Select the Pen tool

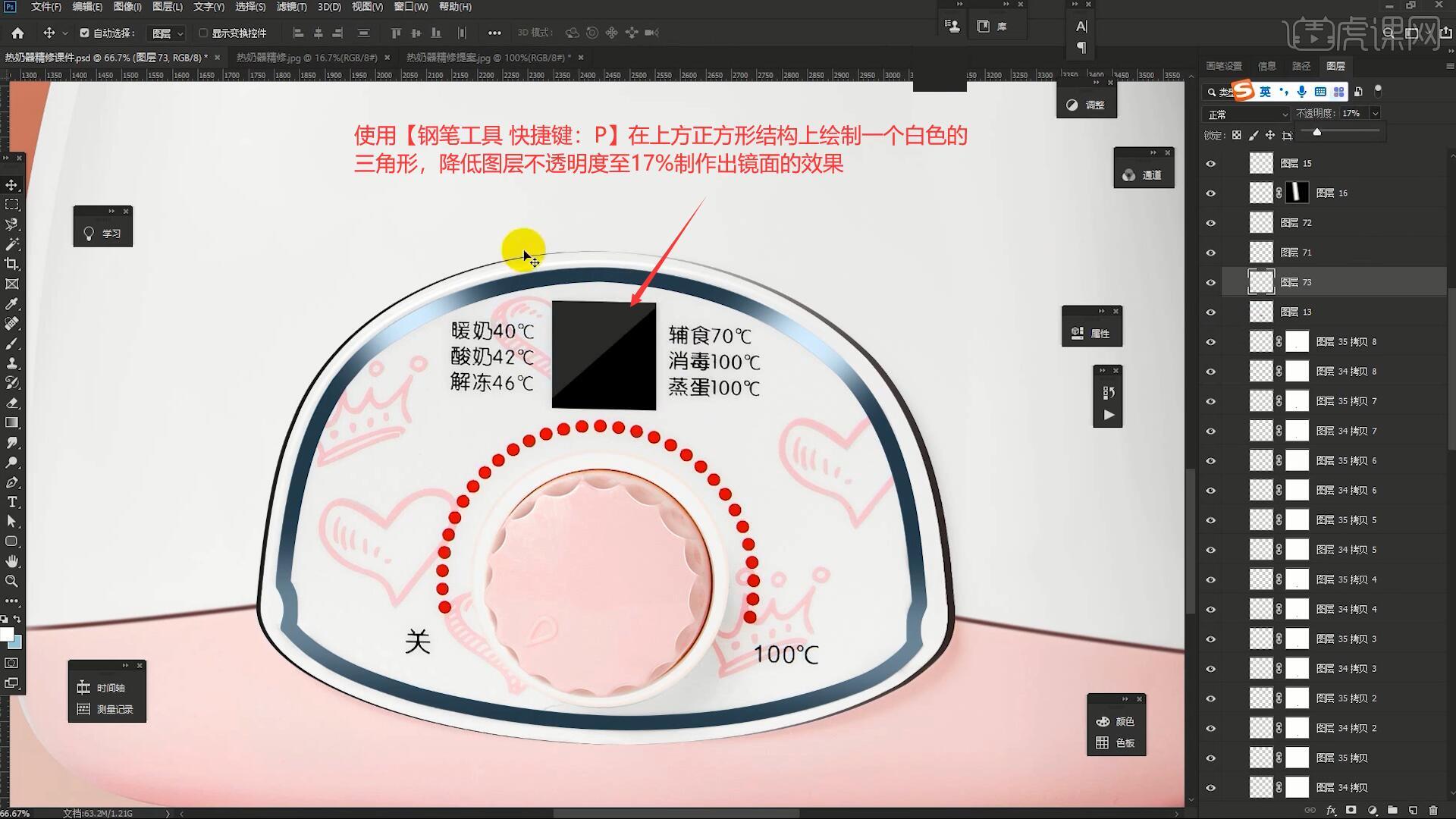(x=12, y=482)
